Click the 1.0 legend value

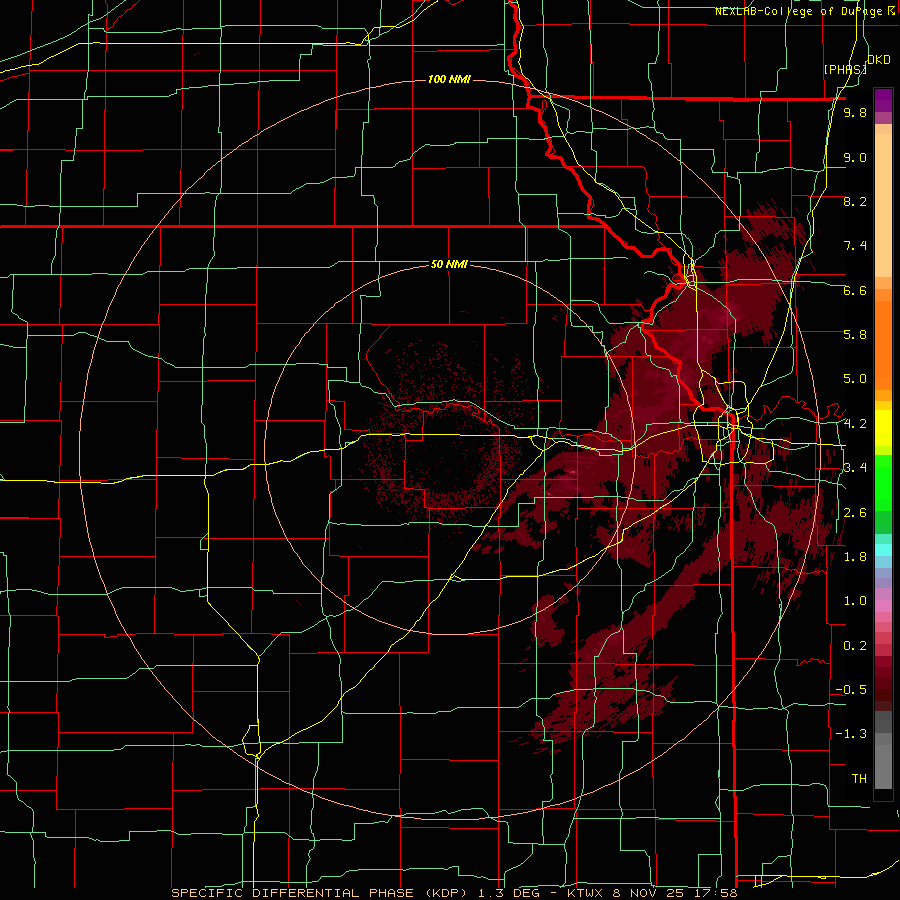pos(855,601)
